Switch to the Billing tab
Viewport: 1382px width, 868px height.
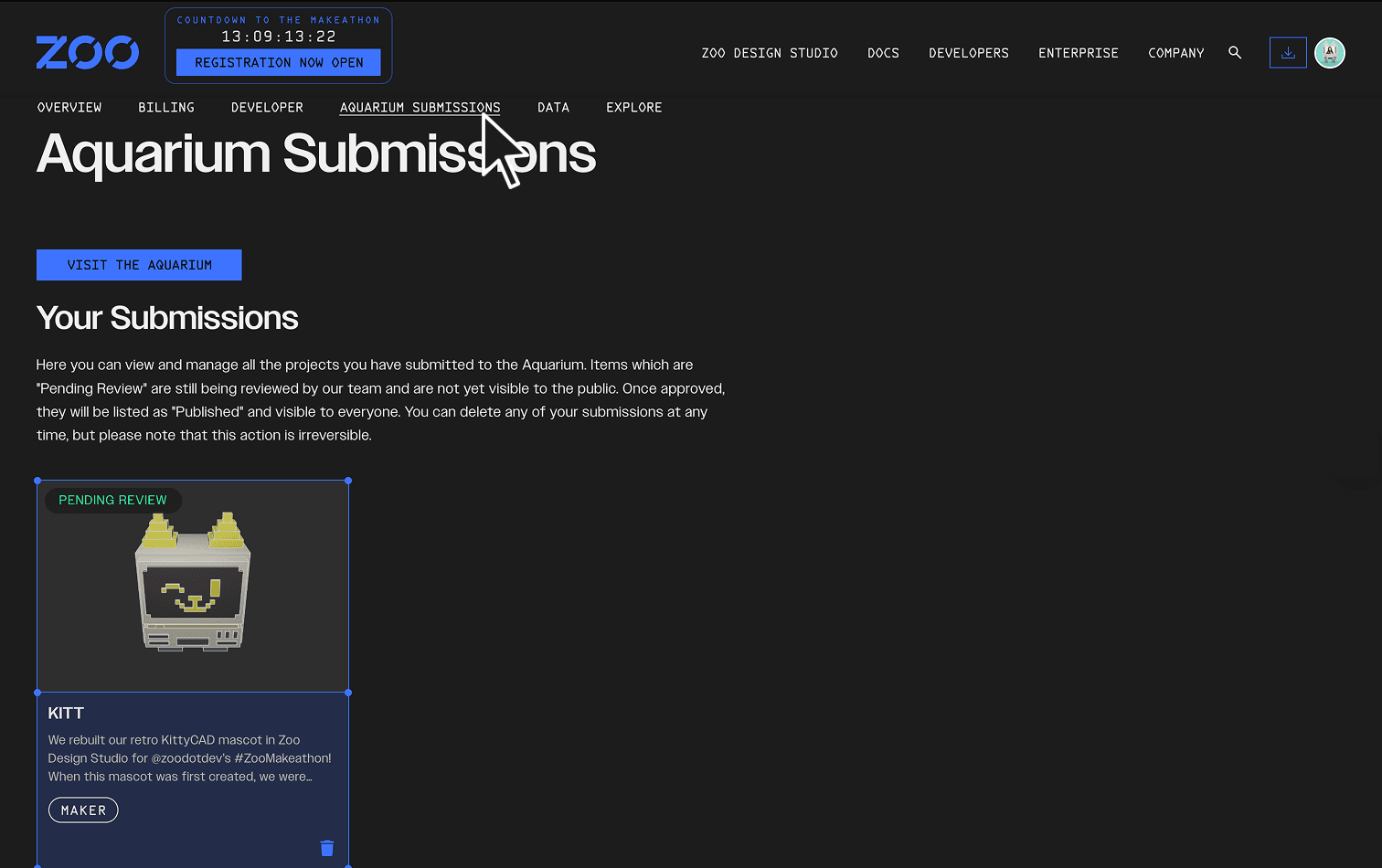pyautogui.click(x=166, y=107)
